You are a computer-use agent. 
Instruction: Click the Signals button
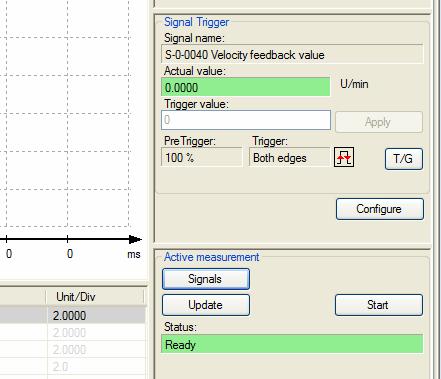205,279
